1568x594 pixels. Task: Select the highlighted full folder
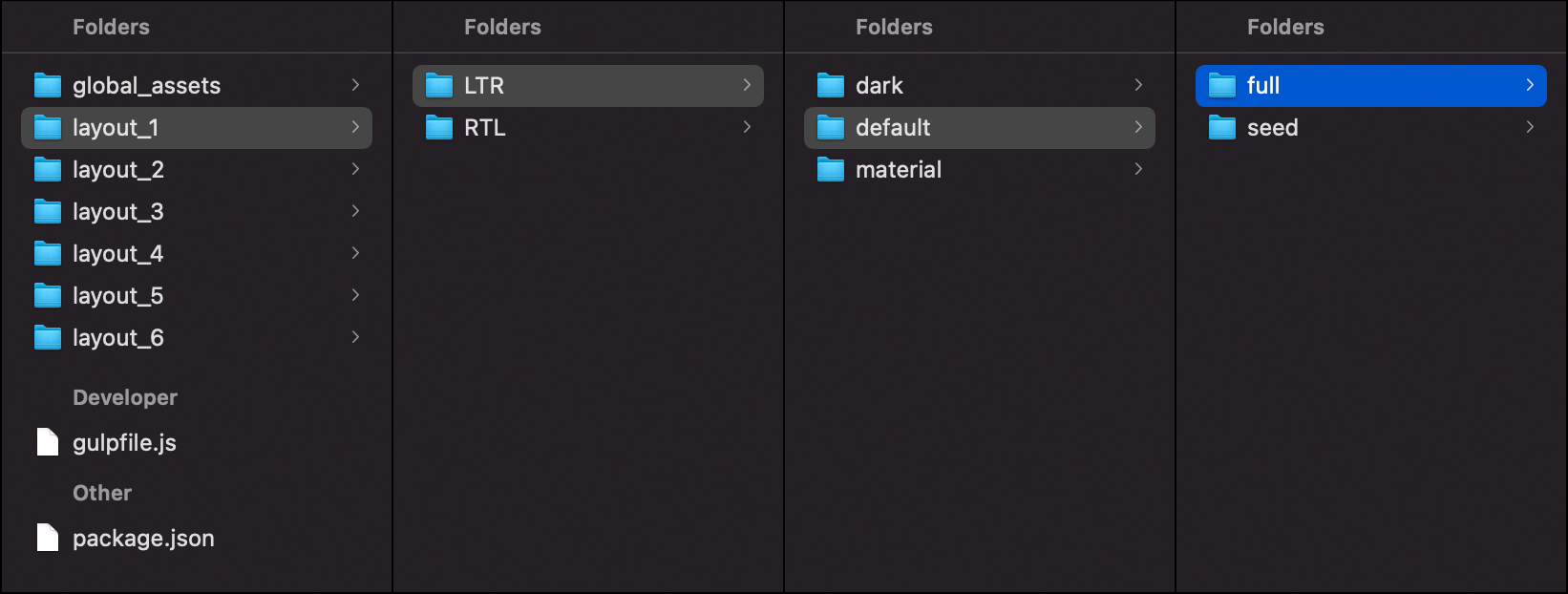click(1371, 86)
